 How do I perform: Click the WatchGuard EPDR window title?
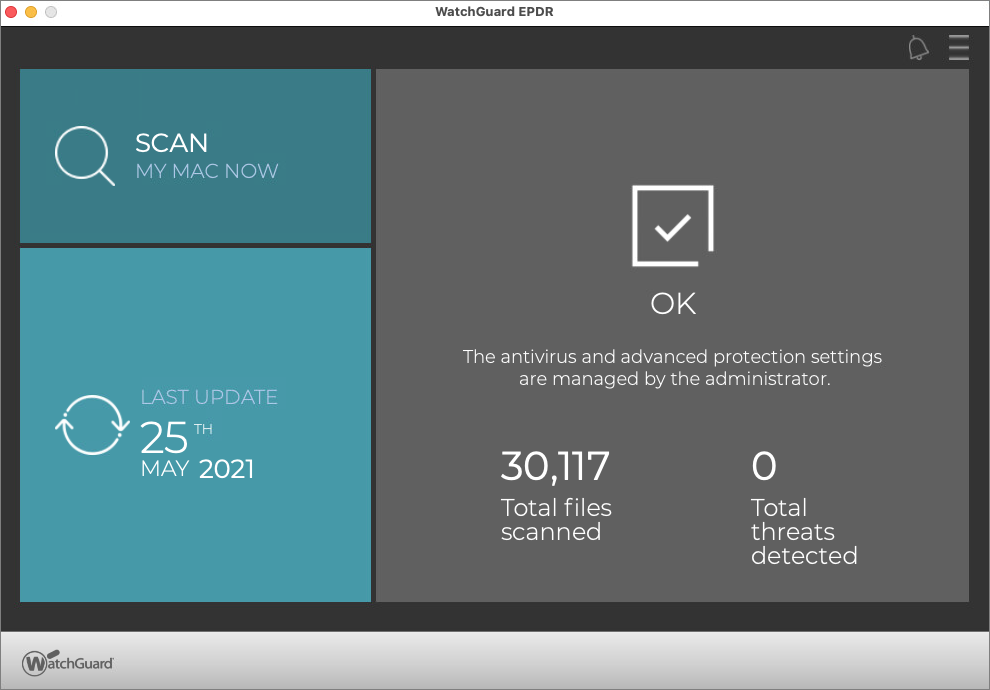494,12
